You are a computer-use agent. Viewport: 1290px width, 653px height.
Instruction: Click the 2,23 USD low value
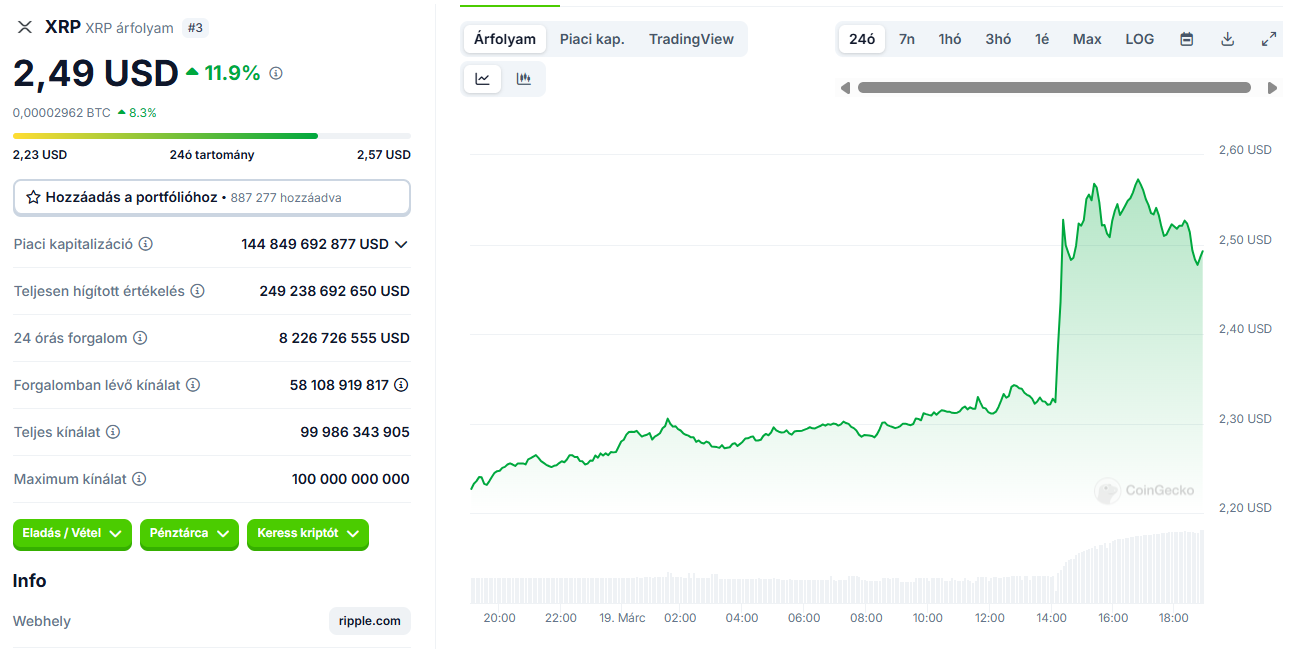(x=40, y=155)
